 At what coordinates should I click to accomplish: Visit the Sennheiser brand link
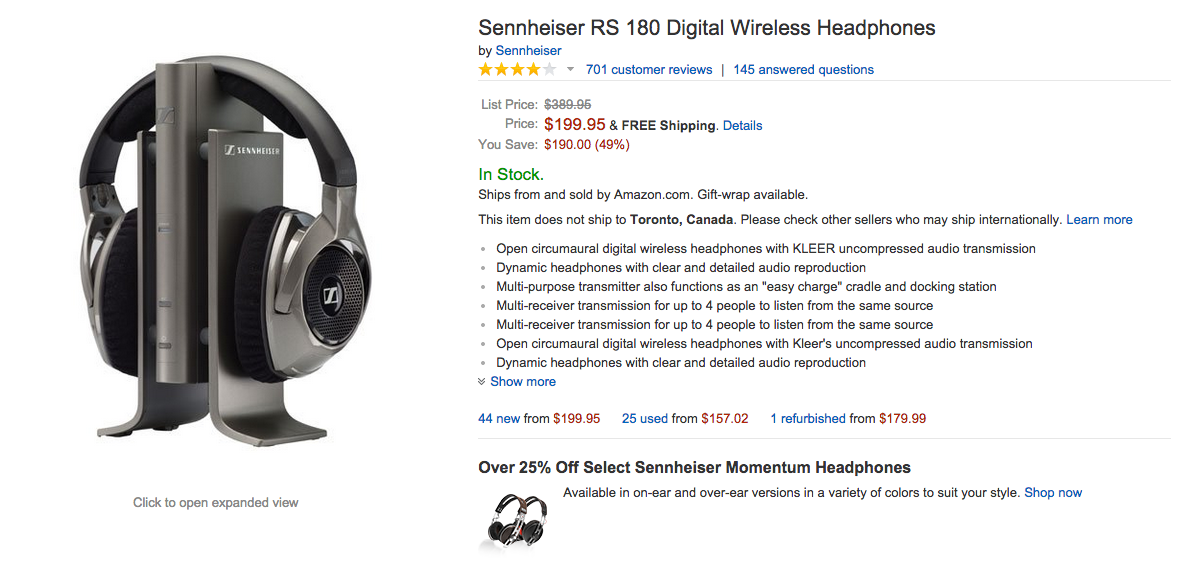pos(528,50)
